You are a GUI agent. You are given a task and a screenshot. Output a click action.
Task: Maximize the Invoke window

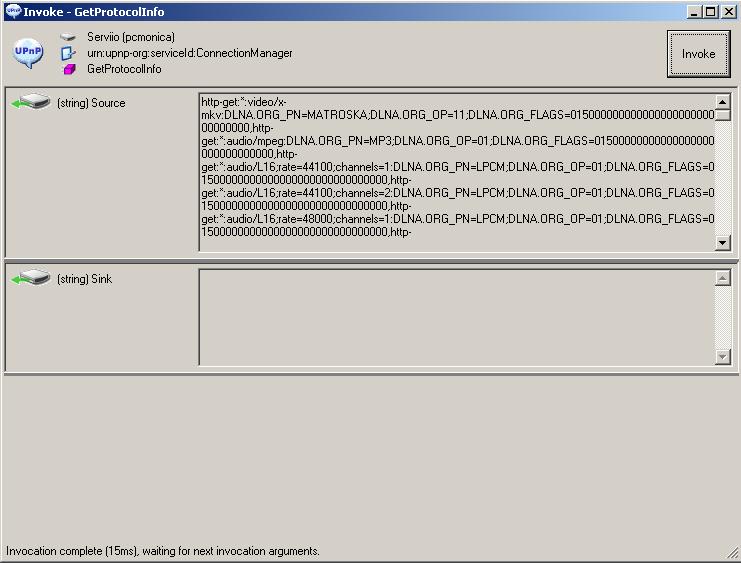pos(710,12)
